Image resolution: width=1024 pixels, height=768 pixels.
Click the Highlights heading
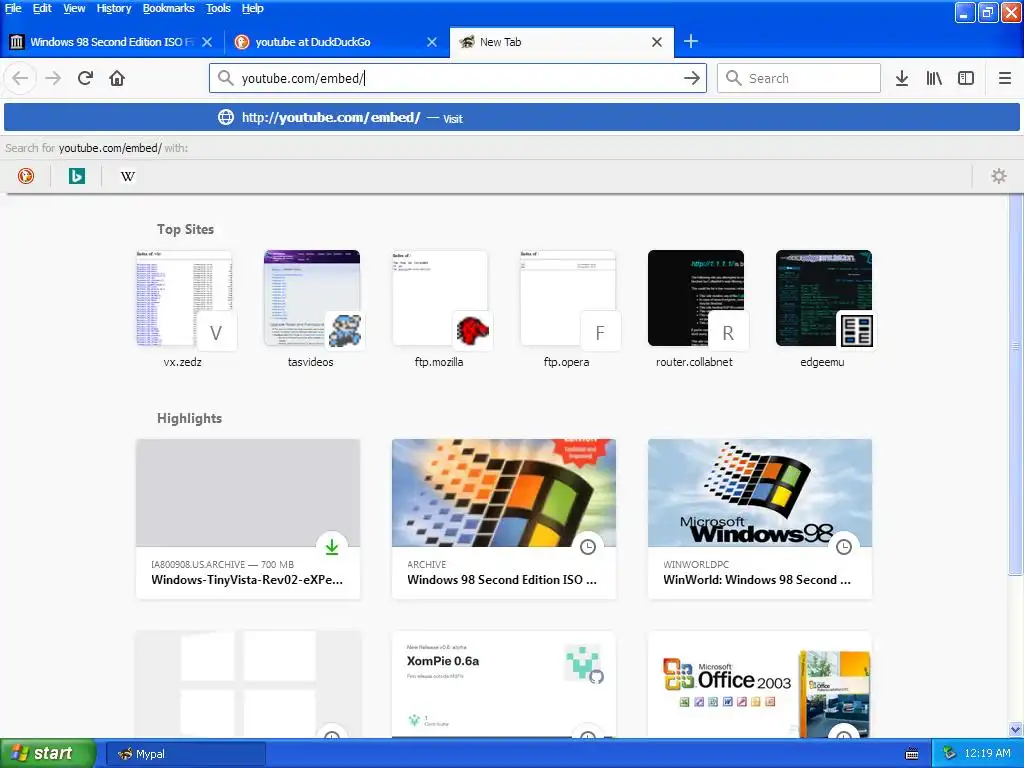tap(189, 418)
